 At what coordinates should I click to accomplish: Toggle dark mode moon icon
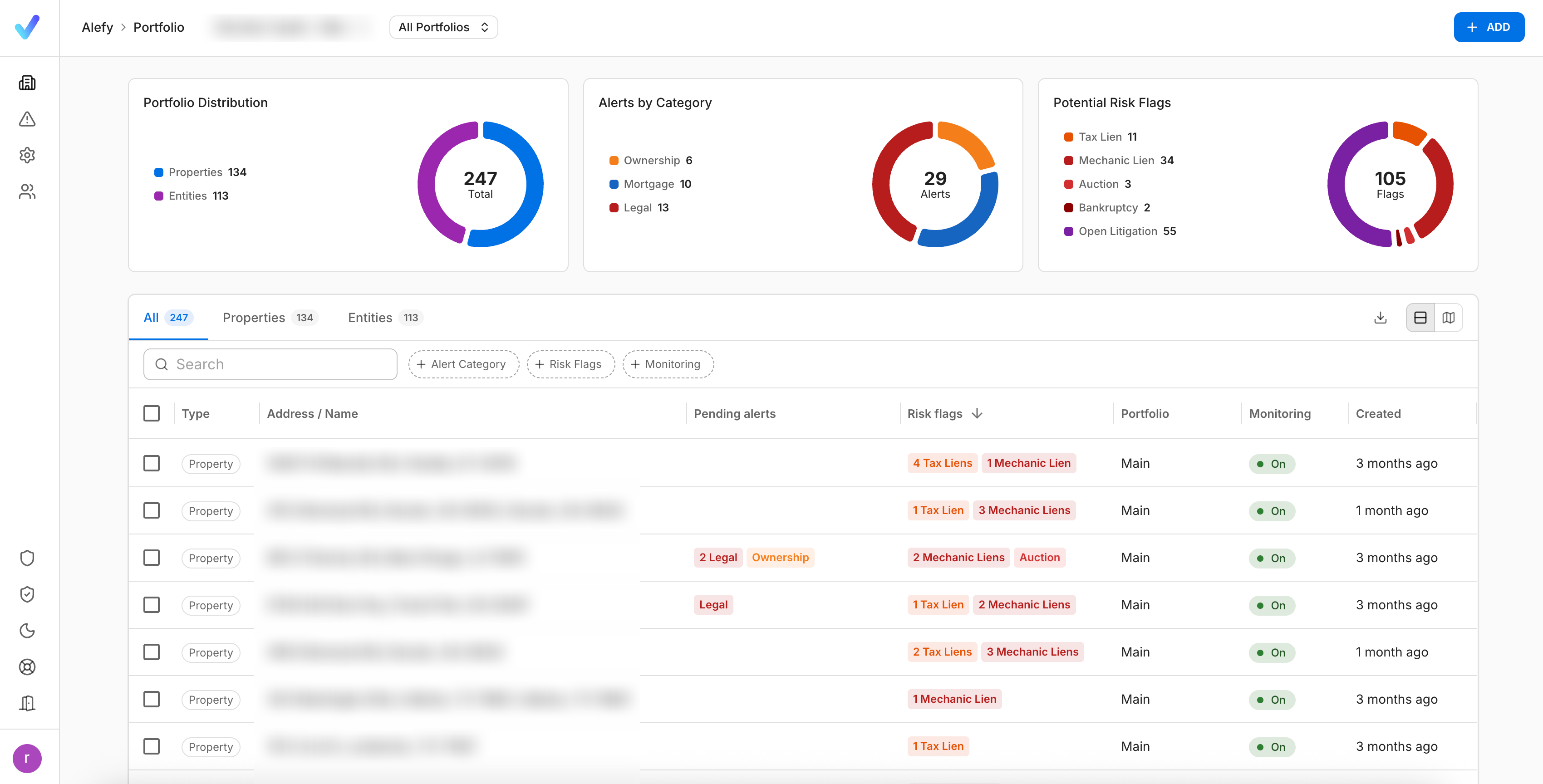tap(27, 631)
